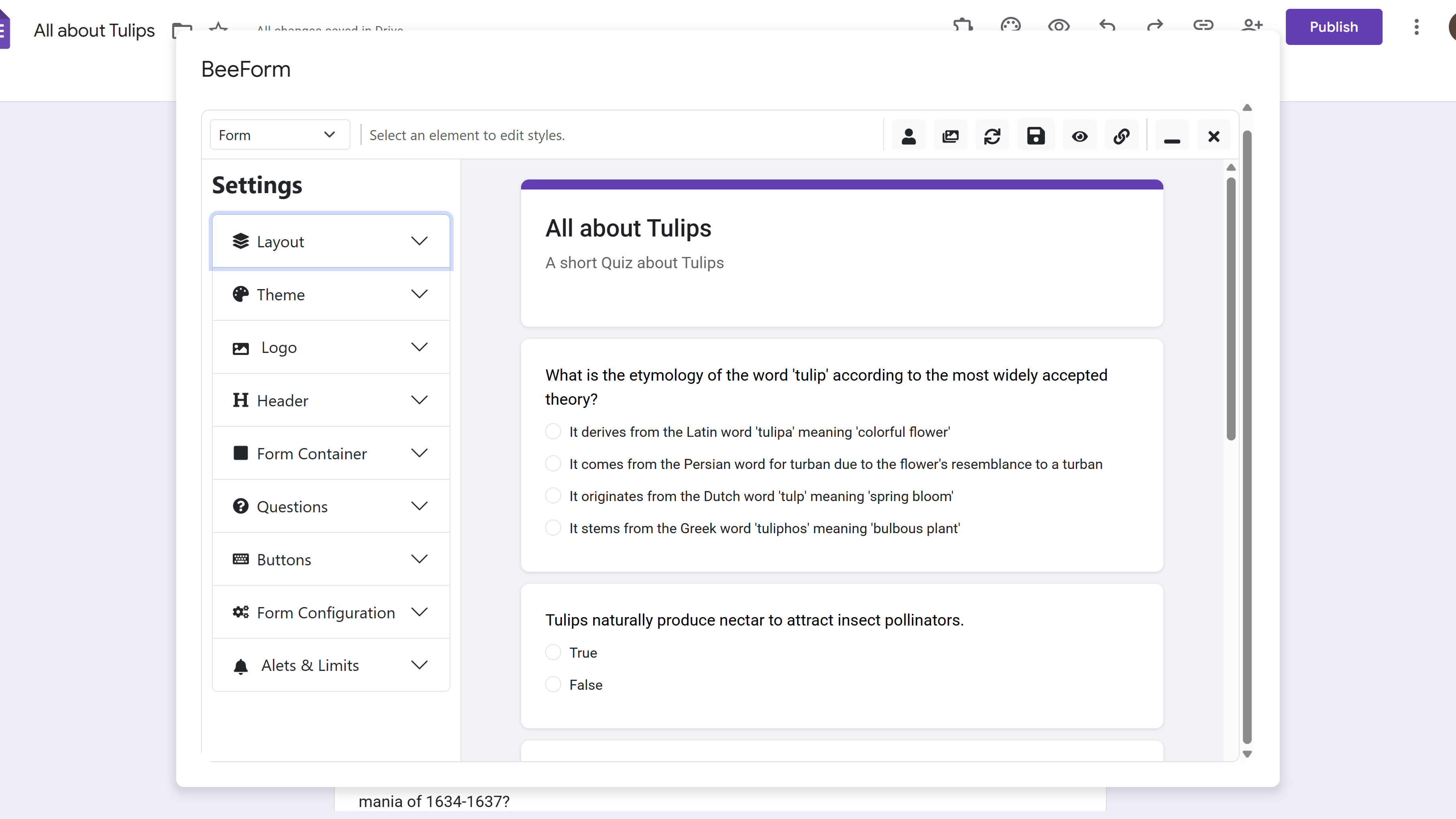Select the Greek 'tuliphos' answer option
1456x819 pixels.
pyautogui.click(x=553, y=528)
